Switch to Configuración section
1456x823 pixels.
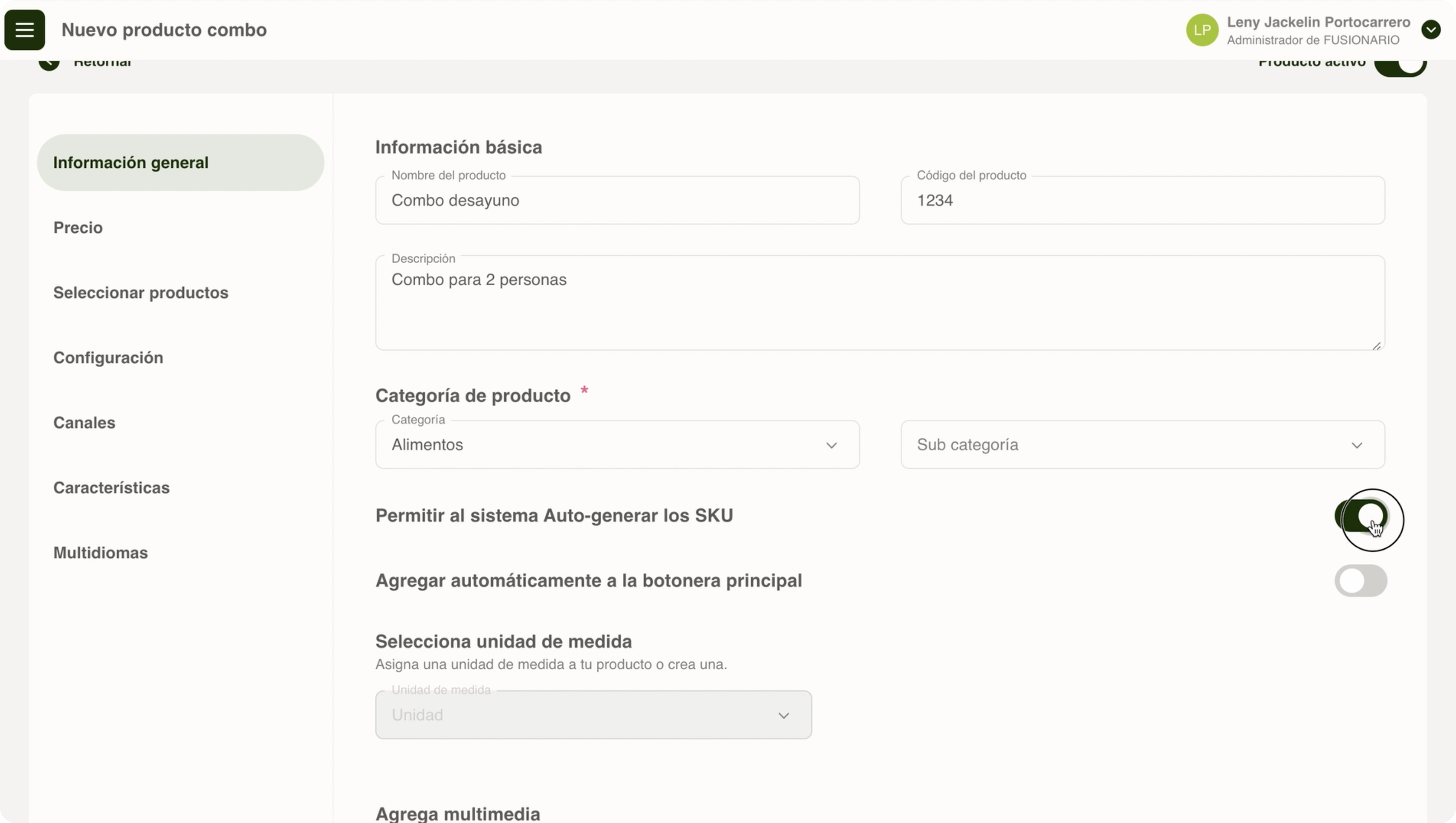click(108, 358)
